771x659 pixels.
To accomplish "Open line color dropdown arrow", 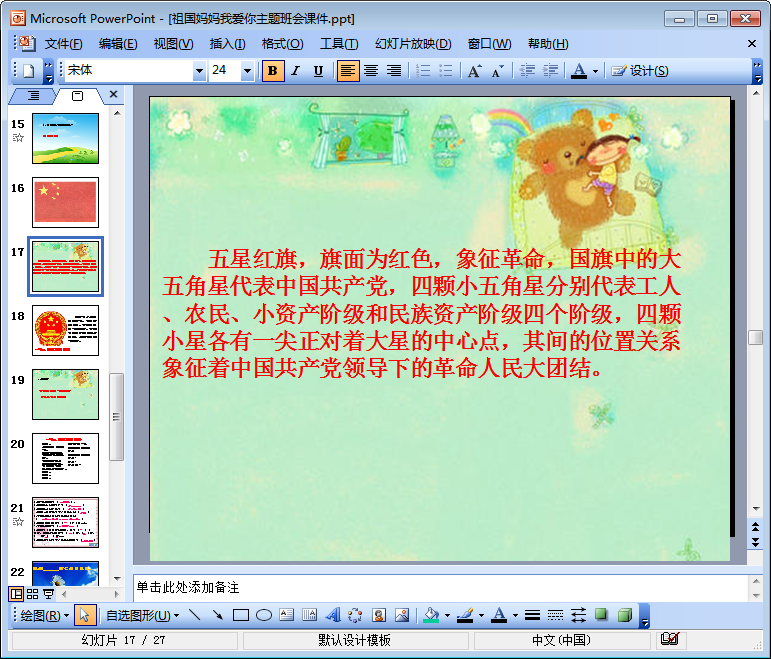I will 481,615.
